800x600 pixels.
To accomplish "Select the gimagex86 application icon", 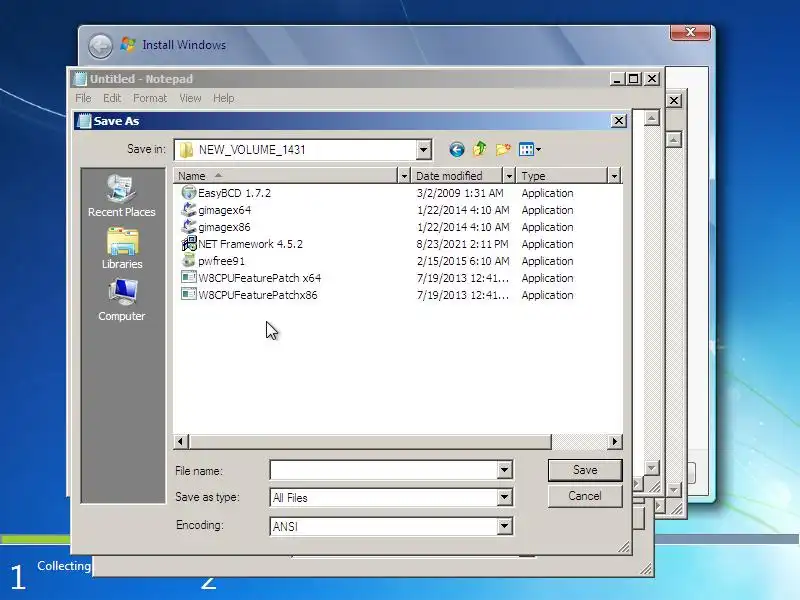I will pyautogui.click(x=189, y=227).
